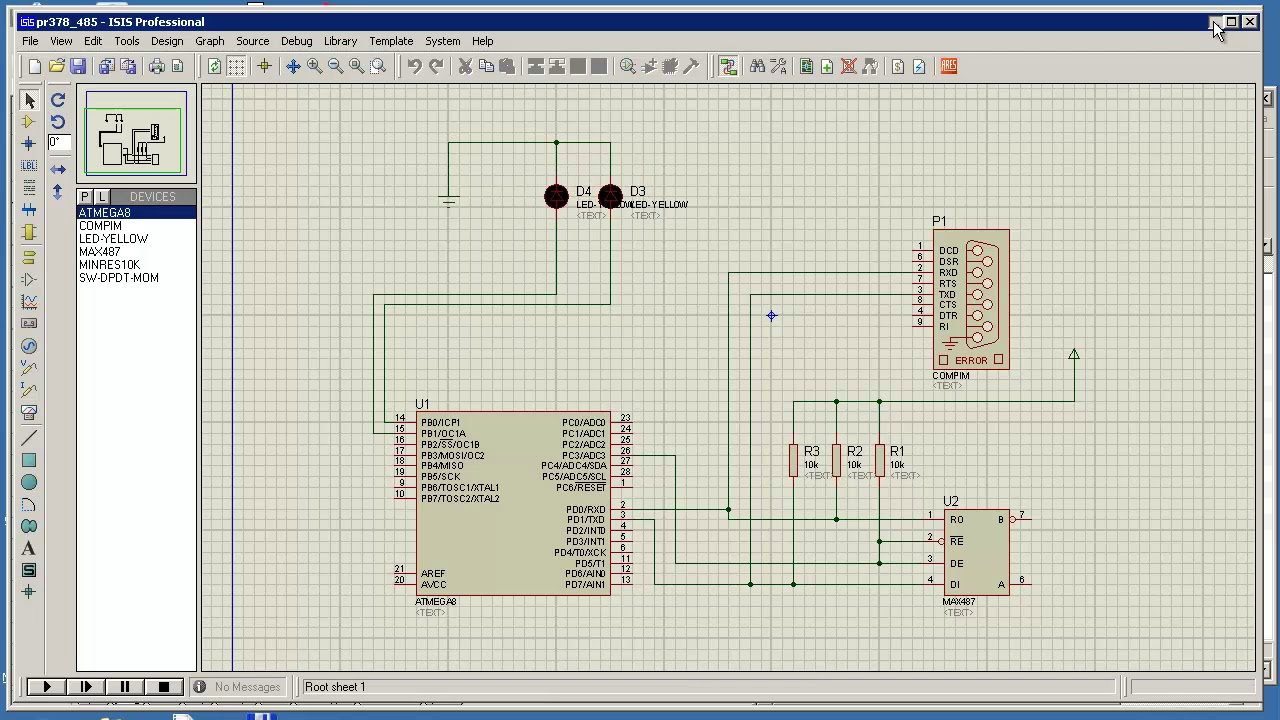
Task: Click the vertical Y-Mirror icon
Action: click(58, 191)
